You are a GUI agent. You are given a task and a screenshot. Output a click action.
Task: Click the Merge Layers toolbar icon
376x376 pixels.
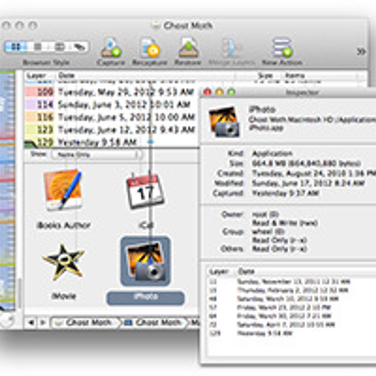(231, 48)
